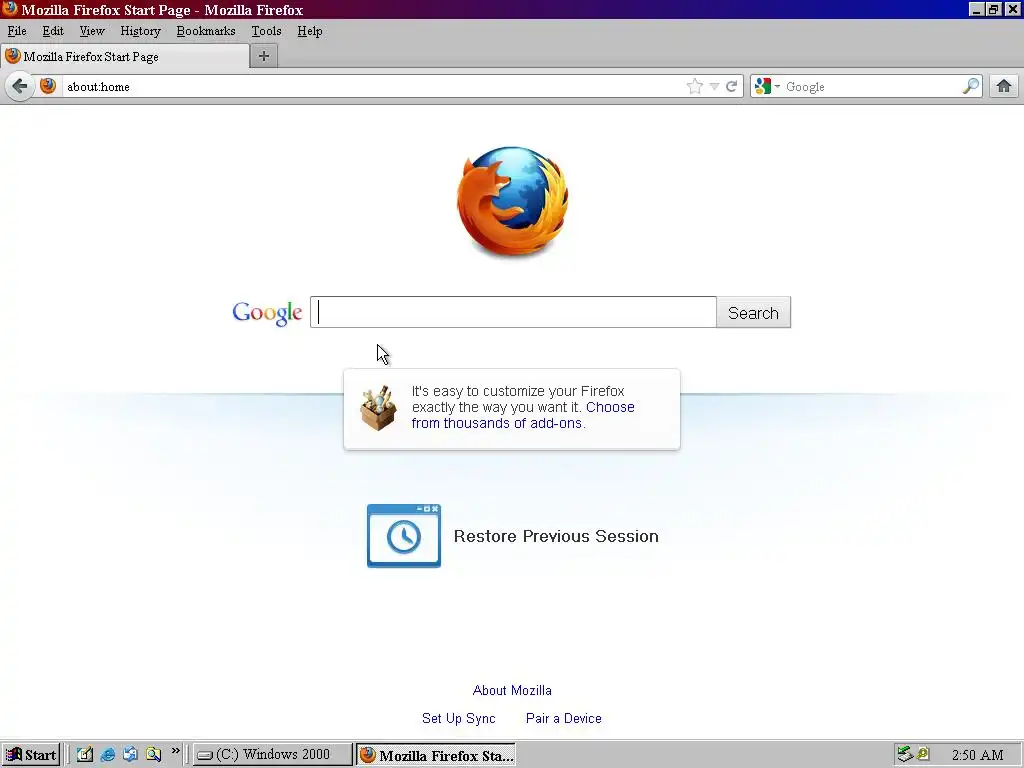Viewport: 1024px width, 768px height.
Task: Open the About Mozilla link
Action: click(x=512, y=690)
